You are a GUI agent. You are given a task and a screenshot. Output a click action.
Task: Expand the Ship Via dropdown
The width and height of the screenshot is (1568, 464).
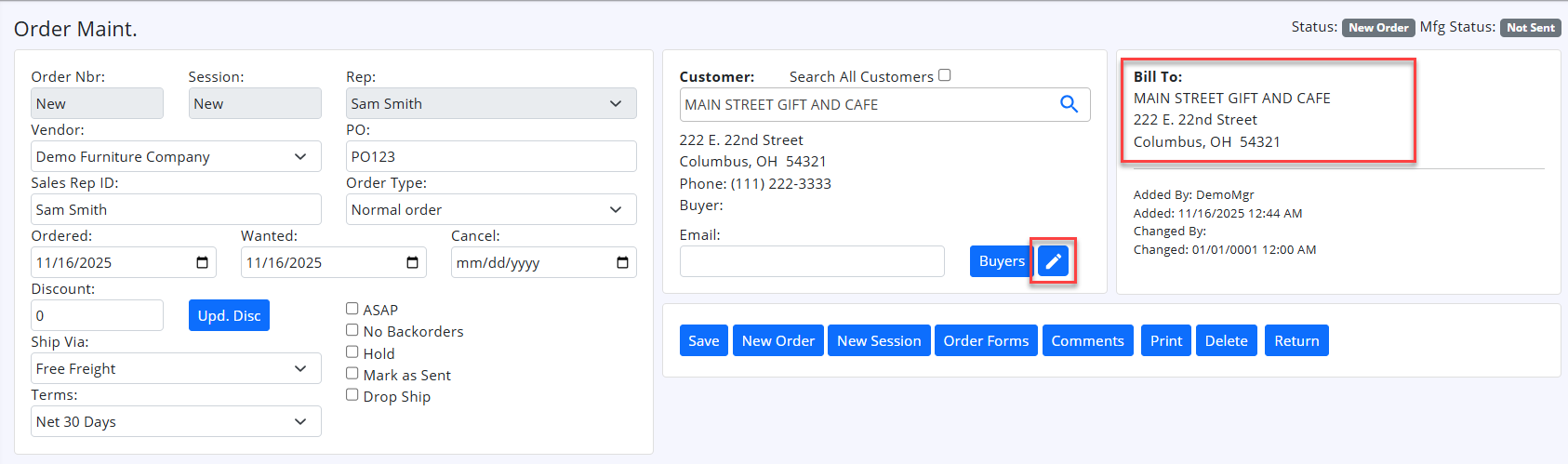click(x=177, y=368)
